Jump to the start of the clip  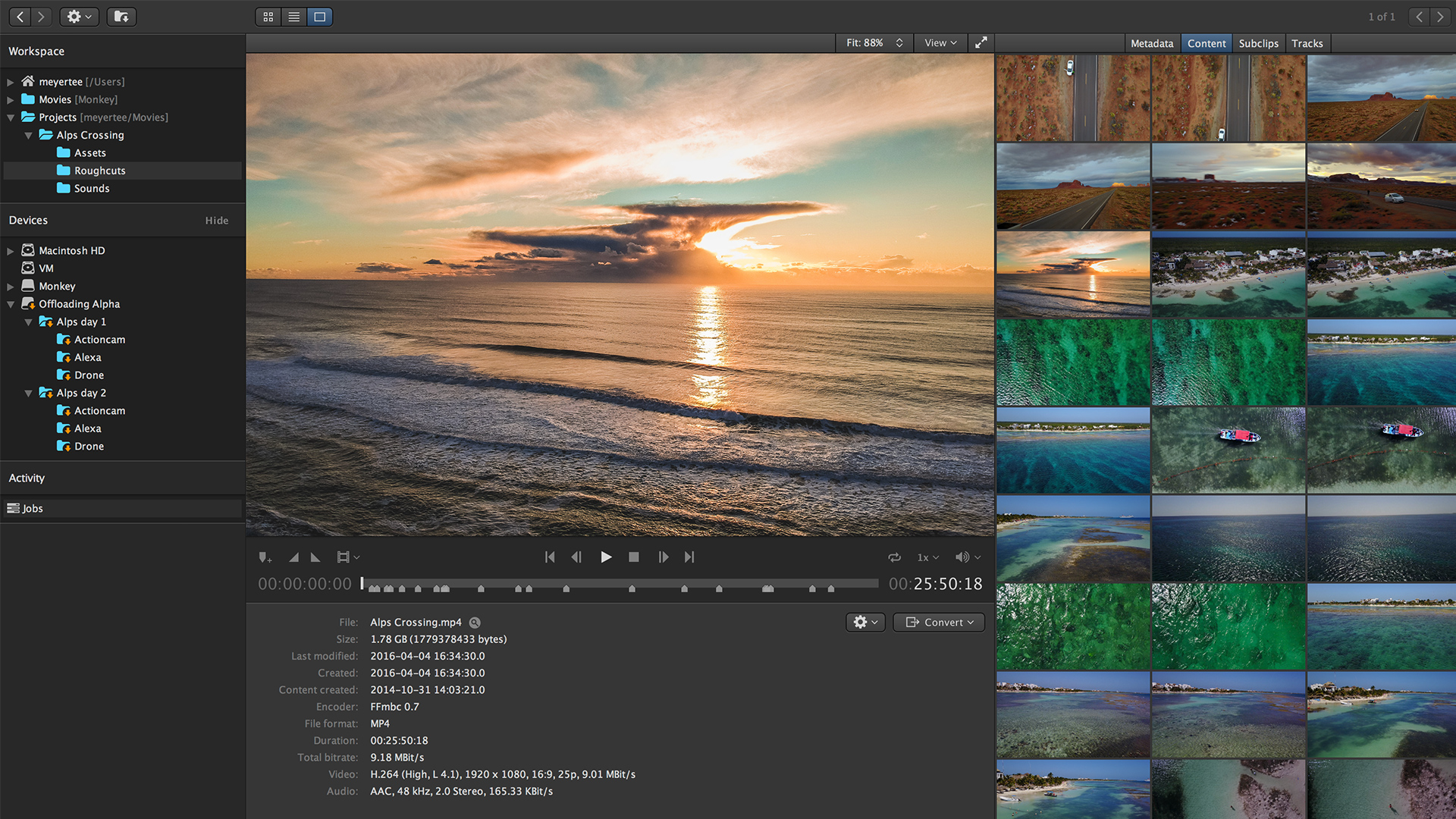tap(550, 557)
